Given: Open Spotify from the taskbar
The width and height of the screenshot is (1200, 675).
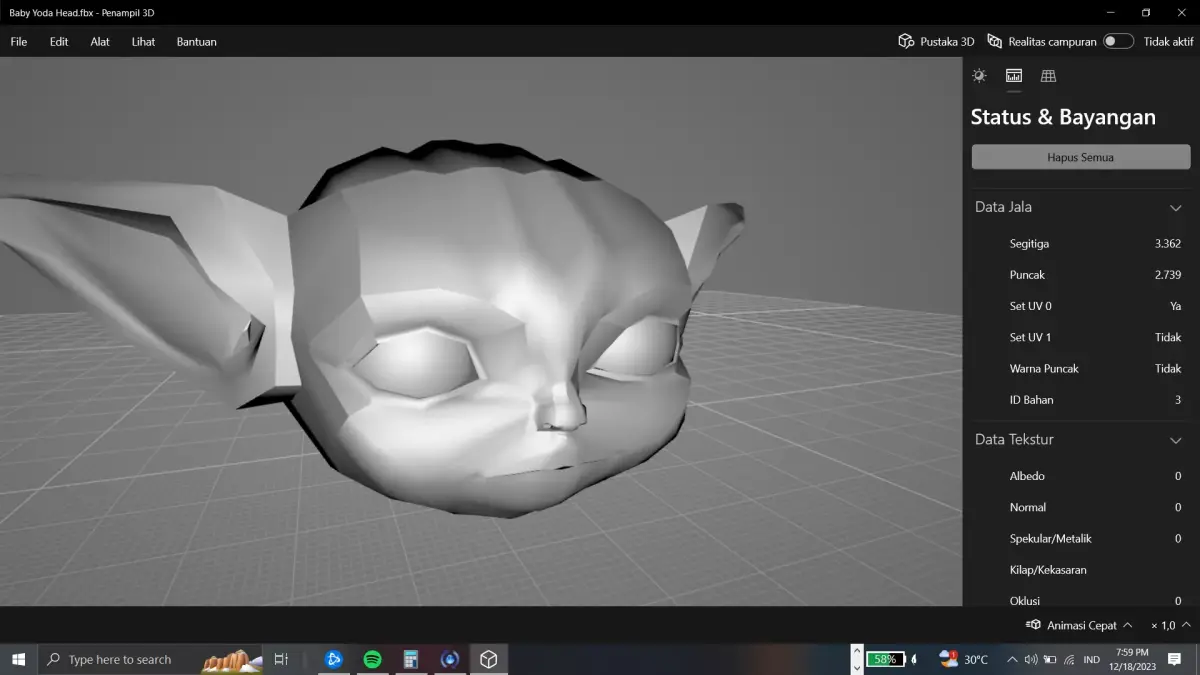Looking at the screenshot, I should (372, 659).
